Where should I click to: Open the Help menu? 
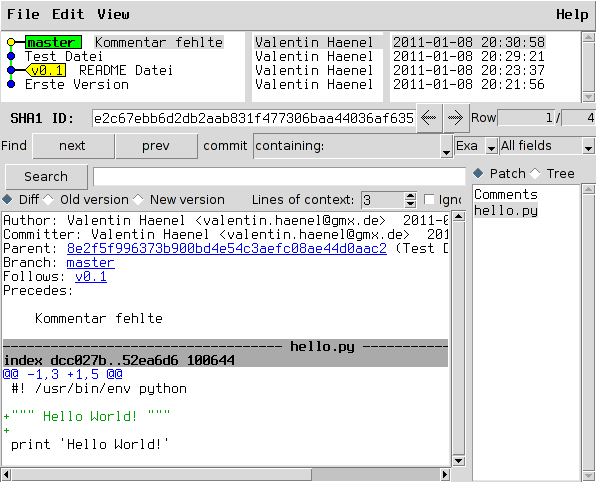click(572, 14)
